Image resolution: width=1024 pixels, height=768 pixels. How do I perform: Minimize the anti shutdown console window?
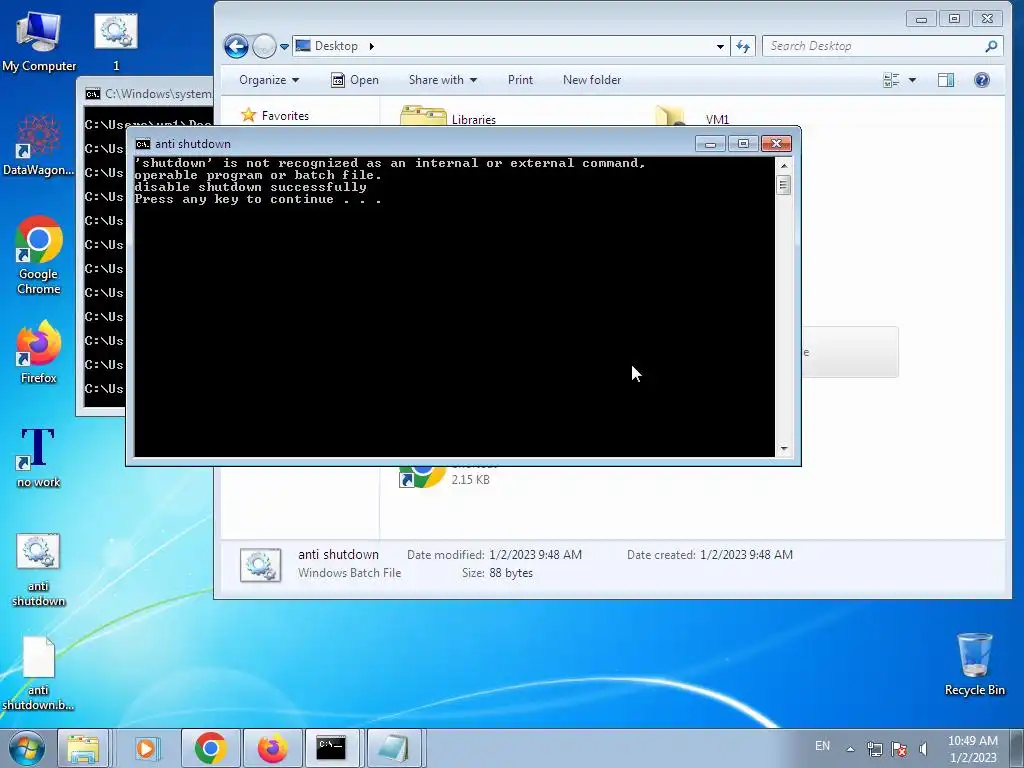click(x=710, y=144)
